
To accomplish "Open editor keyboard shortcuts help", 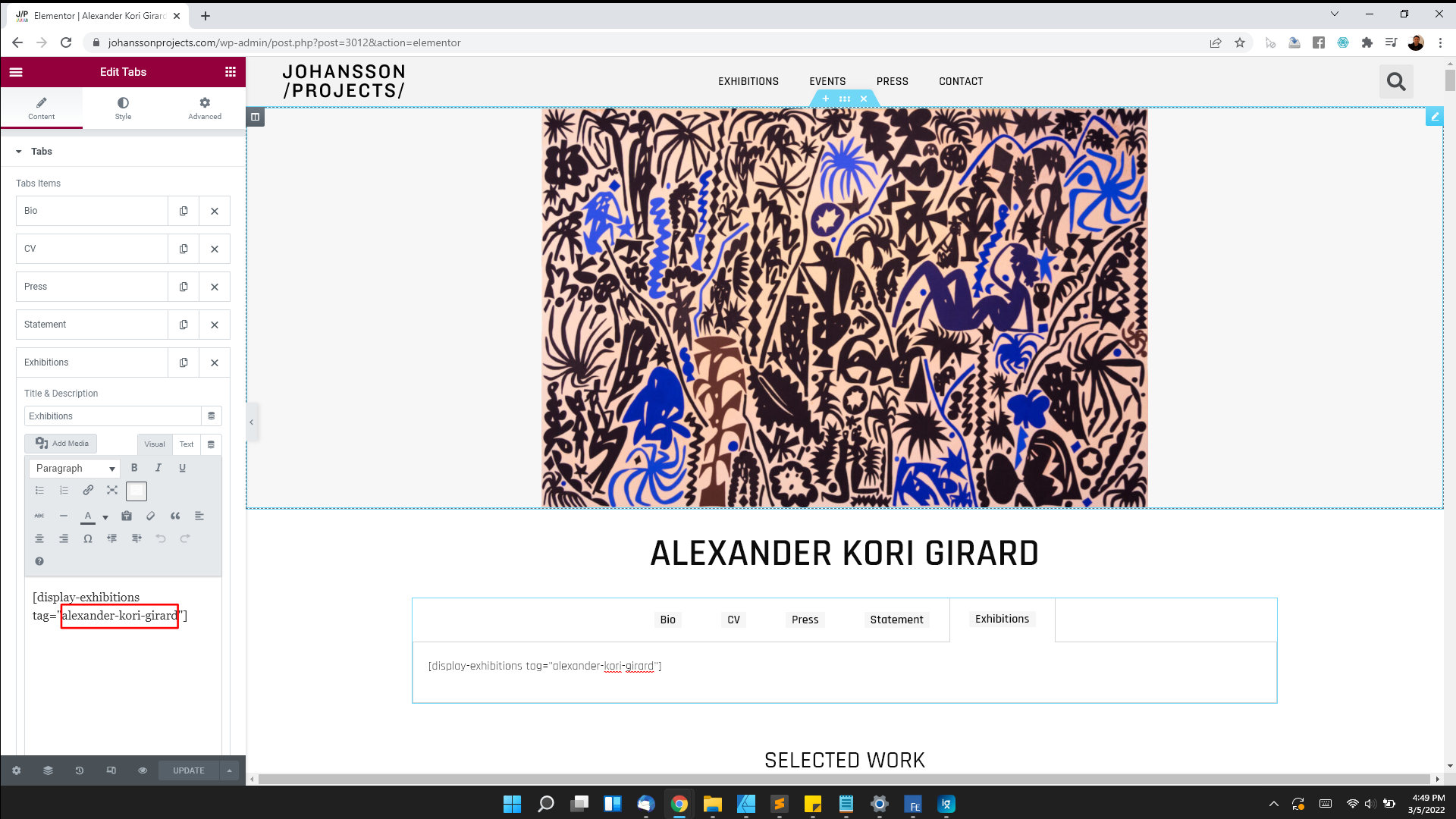I will pyautogui.click(x=39, y=561).
